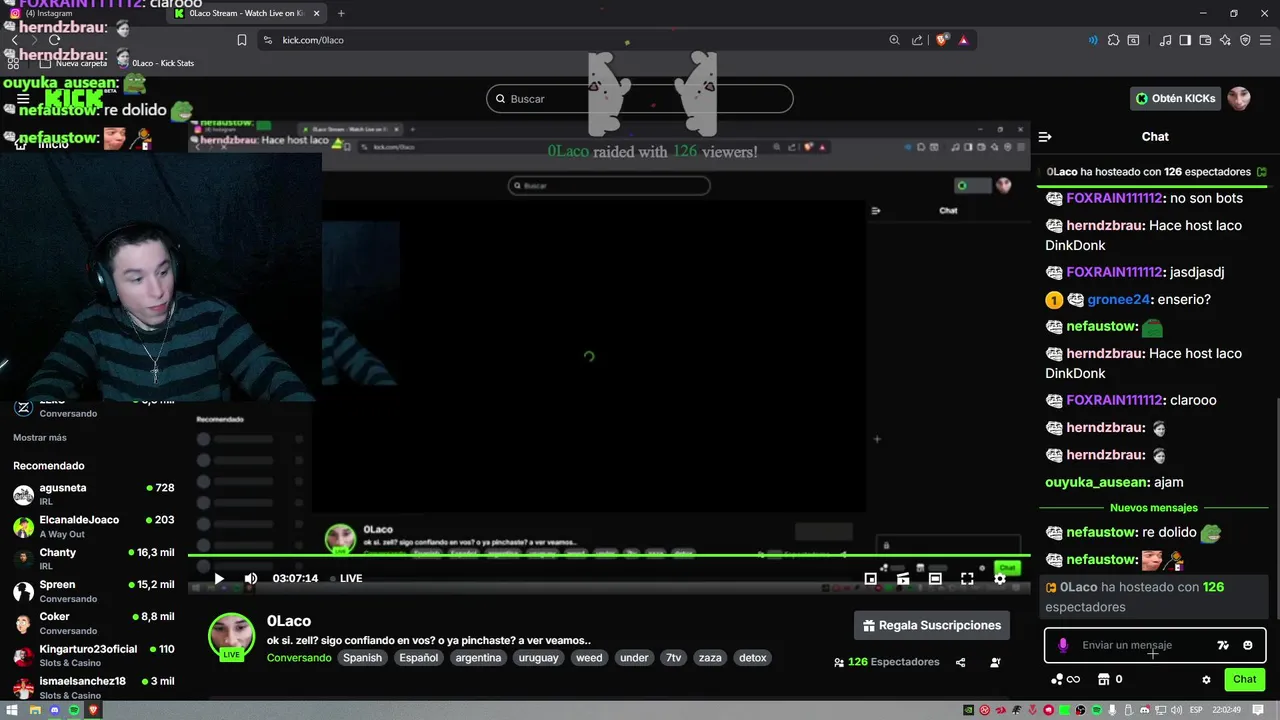
Task: Open 0Laco channel name link
Action: (x=289, y=621)
